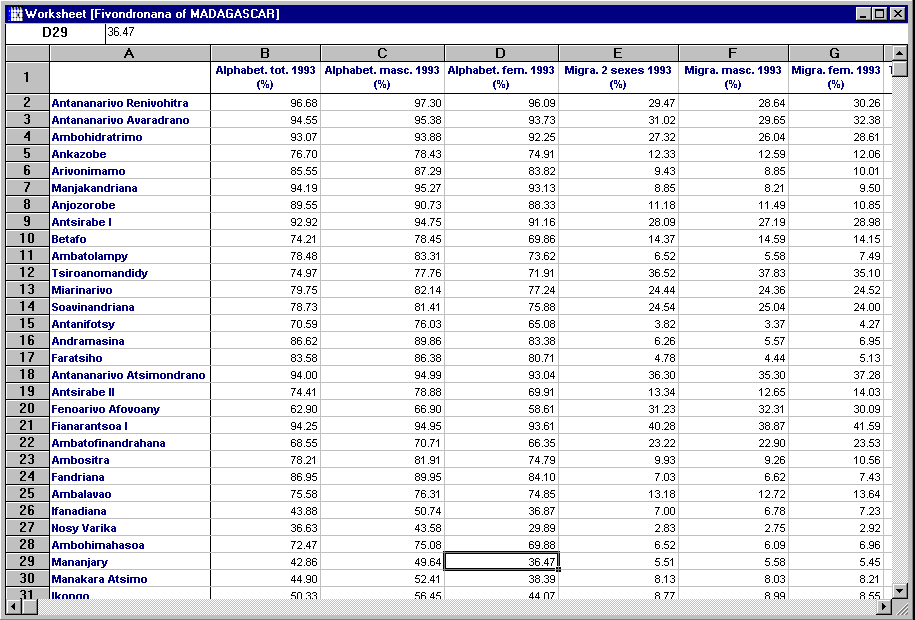Image resolution: width=915 pixels, height=620 pixels.
Task: Select the Arivonimamo cell
Action: pyautogui.click(x=130, y=170)
